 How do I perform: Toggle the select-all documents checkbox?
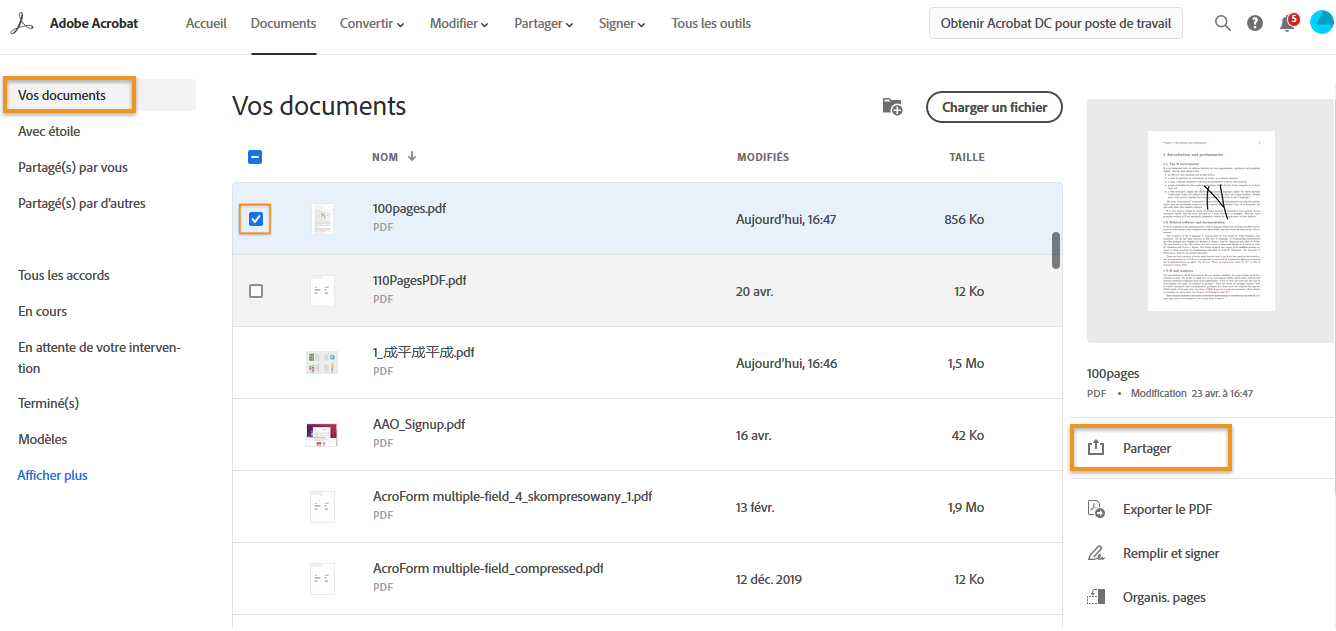point(255,157)
